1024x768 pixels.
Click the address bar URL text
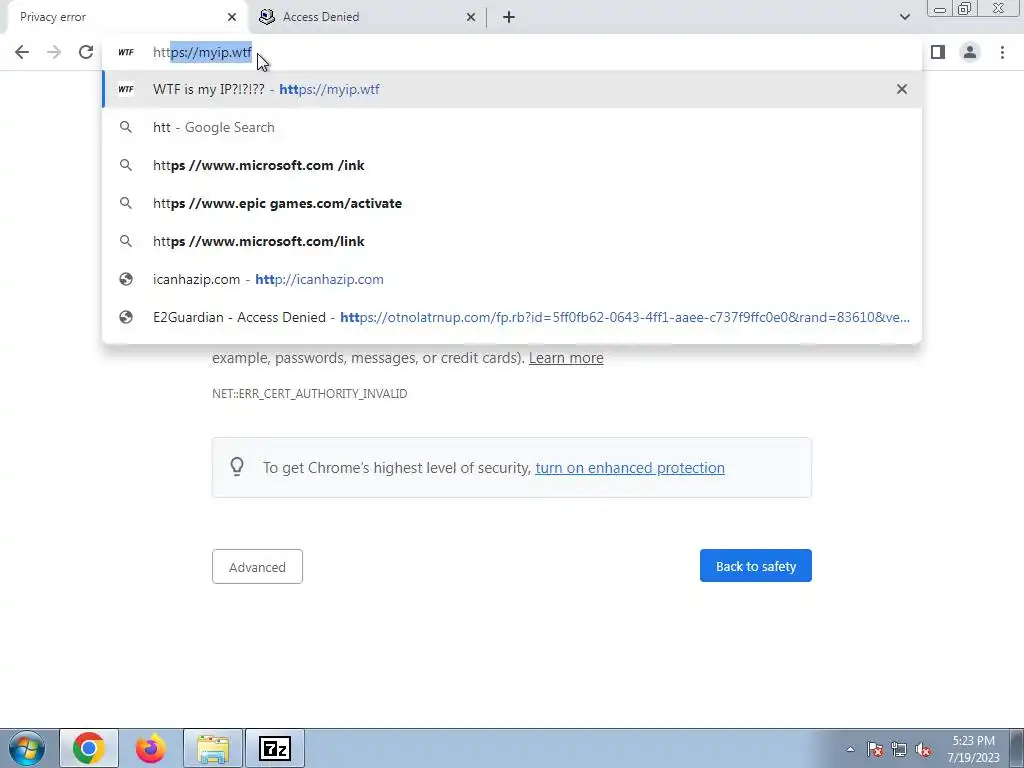tap(202, 52)
